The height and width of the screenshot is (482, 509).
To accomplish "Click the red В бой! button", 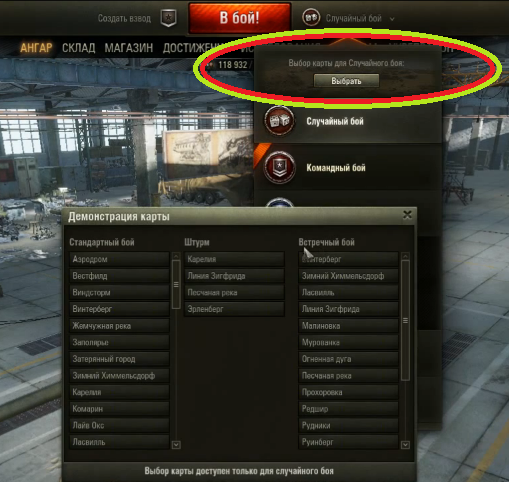I will pos(240,18).
